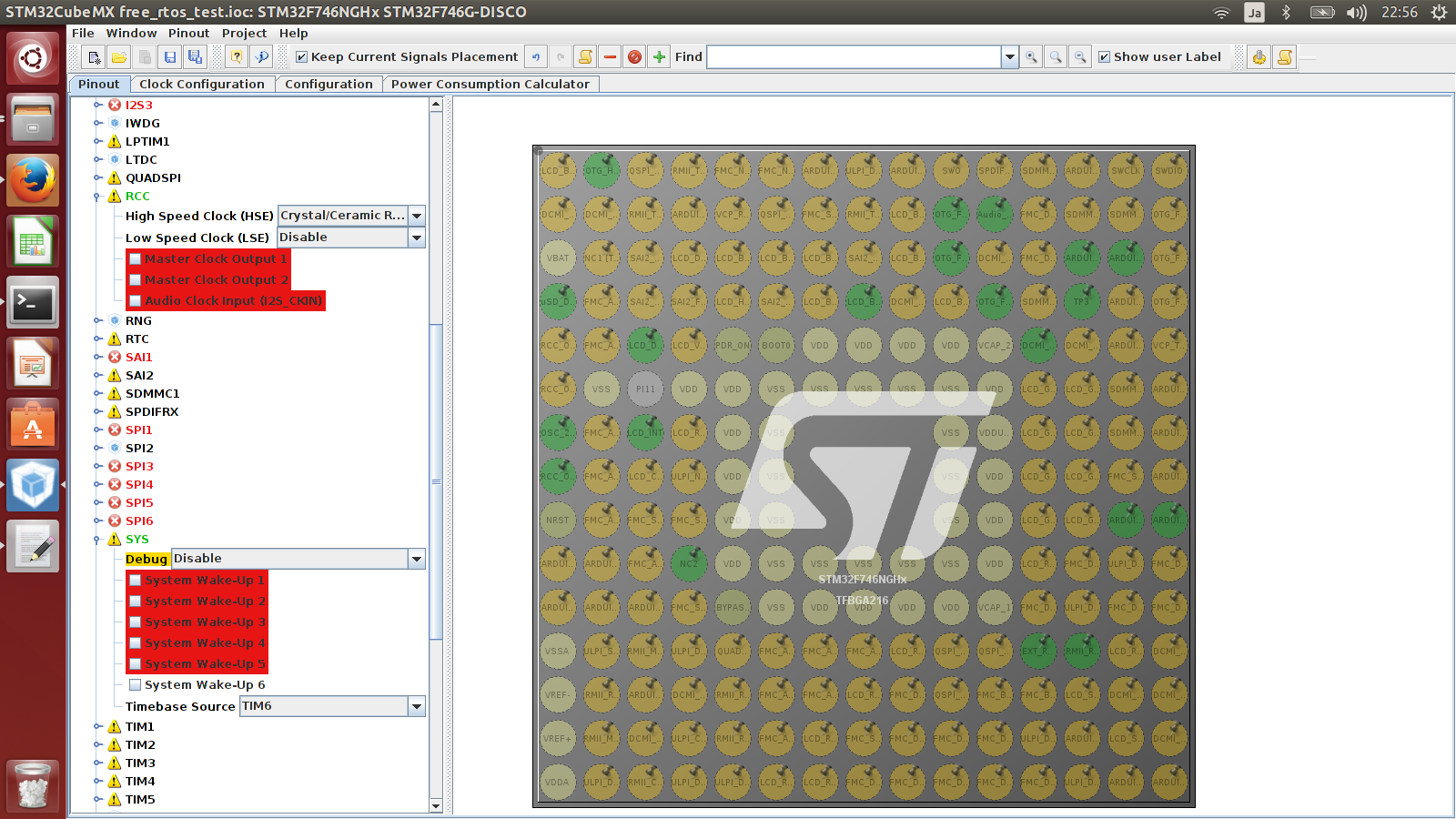Open the High Speed Clock (HSE) dropdown
Screen dimensions: 1456x819
pyautogui.click(x=417, y=216)
